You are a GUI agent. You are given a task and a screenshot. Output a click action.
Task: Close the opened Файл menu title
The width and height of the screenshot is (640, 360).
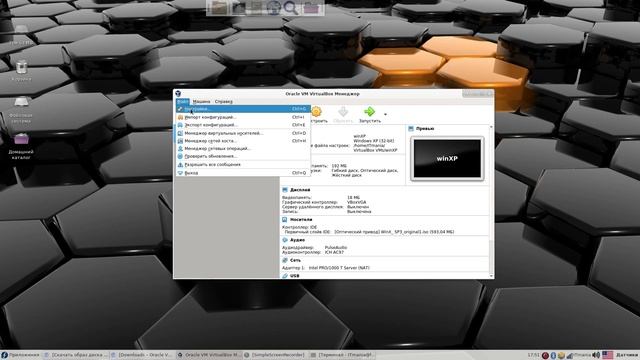182,101
